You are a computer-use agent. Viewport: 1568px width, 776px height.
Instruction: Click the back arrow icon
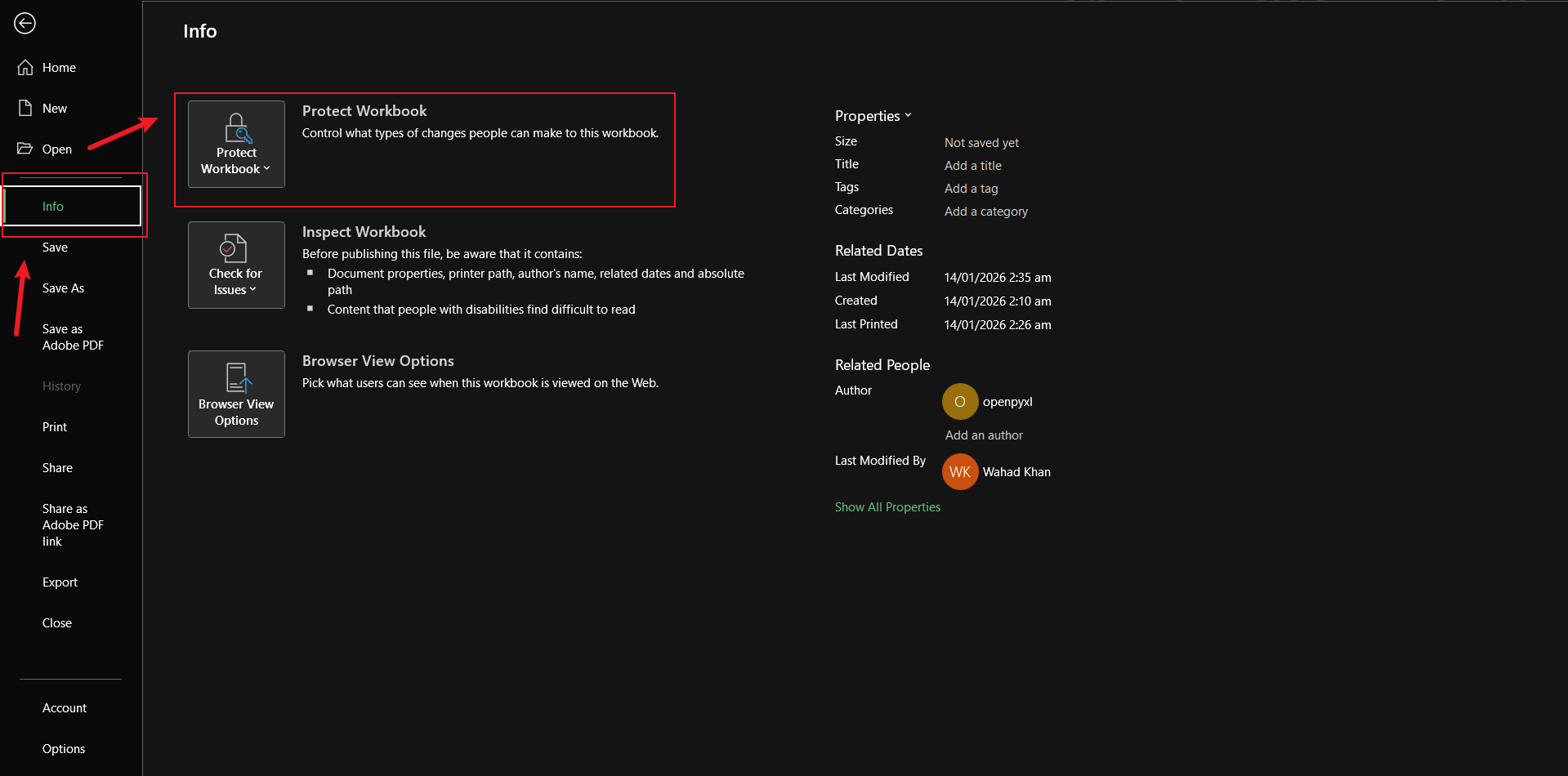[x=25, y=24]
